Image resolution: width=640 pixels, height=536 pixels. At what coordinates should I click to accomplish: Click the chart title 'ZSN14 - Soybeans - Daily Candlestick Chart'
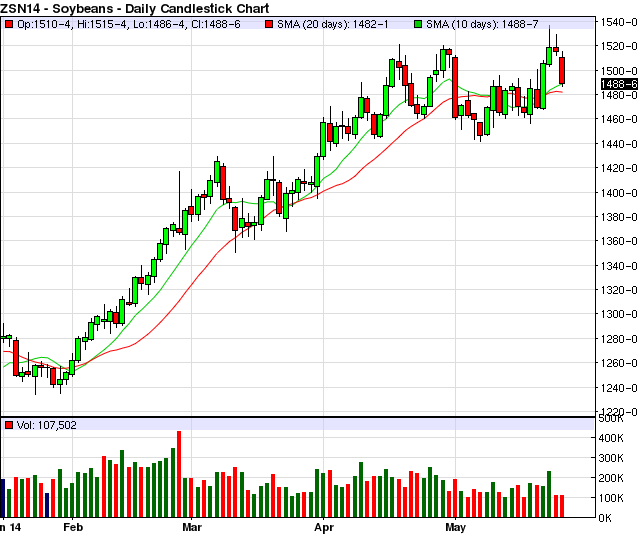[135, 8]
